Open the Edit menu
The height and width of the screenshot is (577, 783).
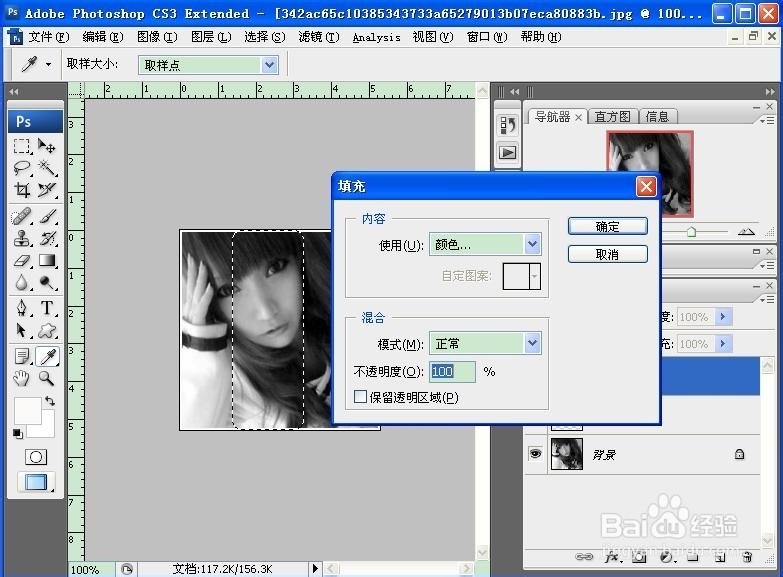102,37
